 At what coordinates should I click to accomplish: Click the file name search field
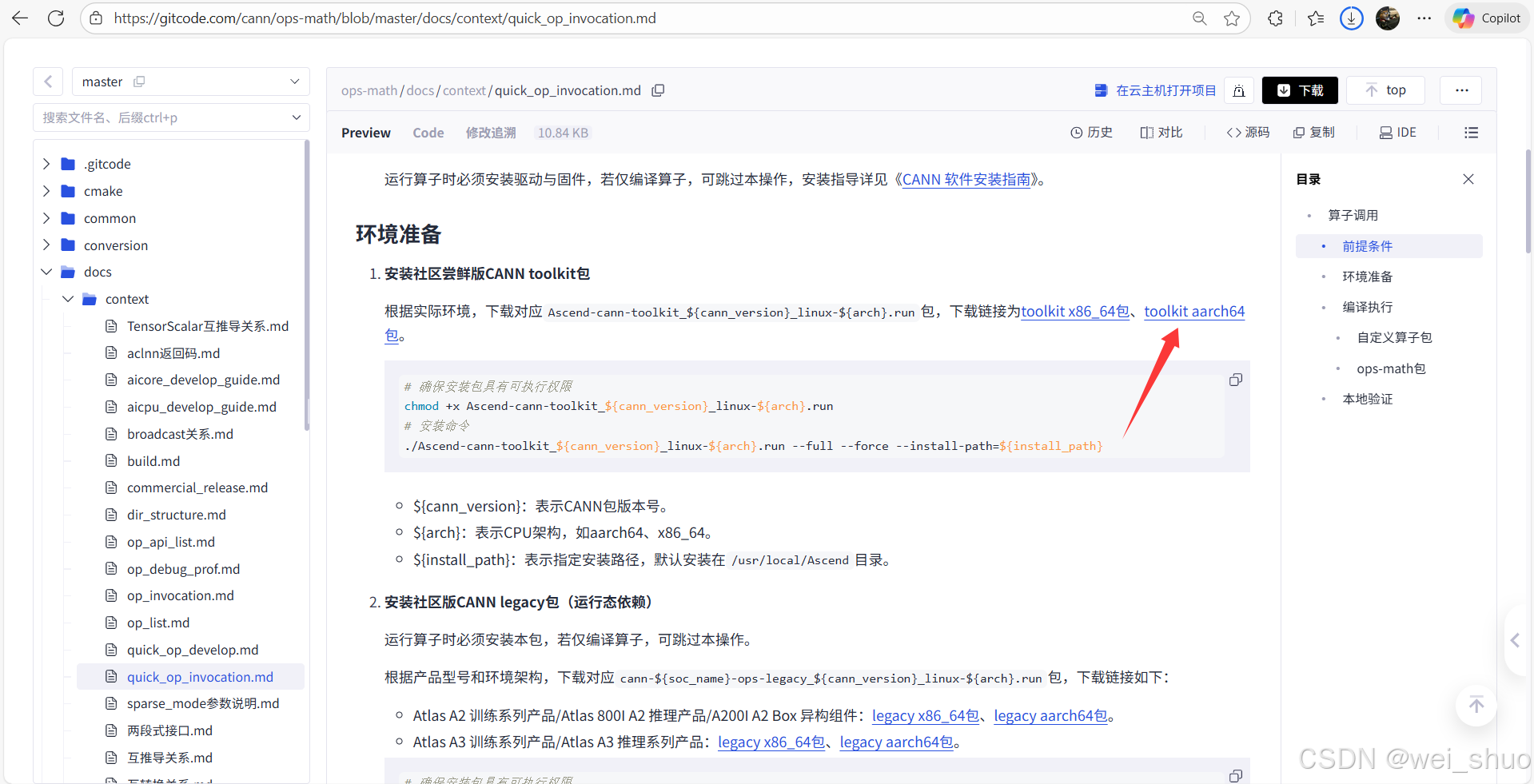(x=160, y=117)
